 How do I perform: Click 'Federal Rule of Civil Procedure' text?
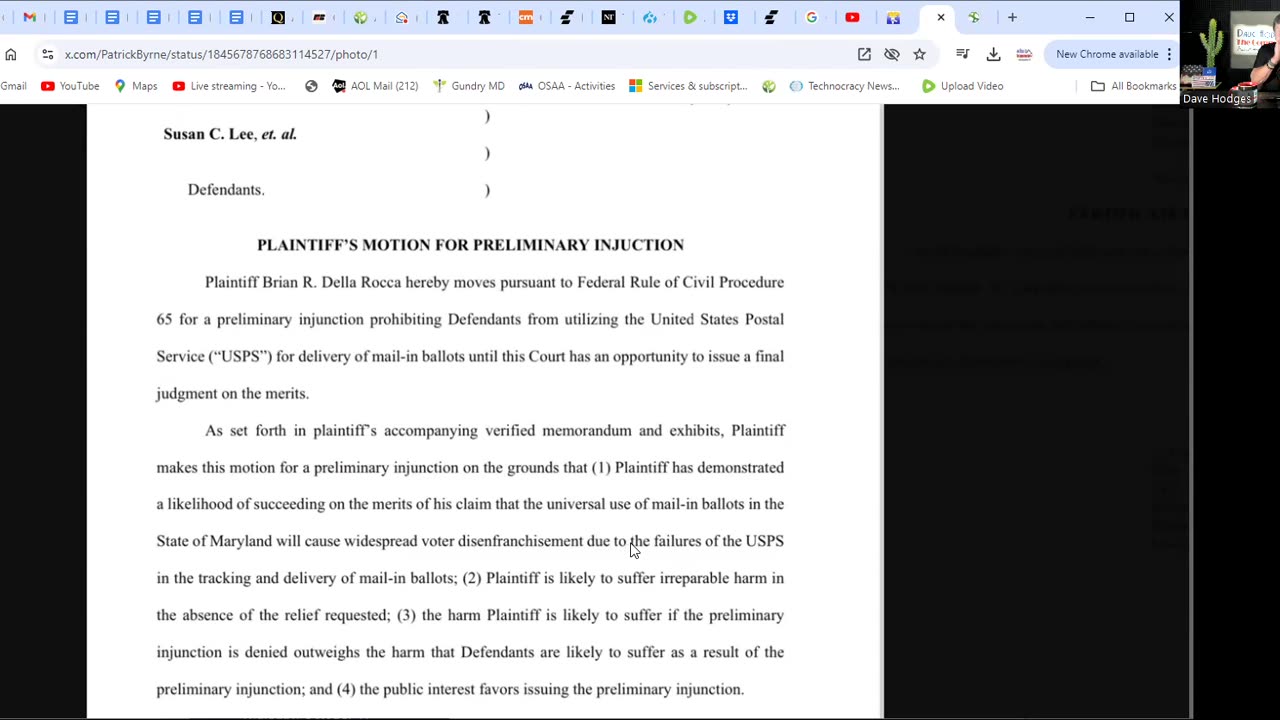pos(680,282)
